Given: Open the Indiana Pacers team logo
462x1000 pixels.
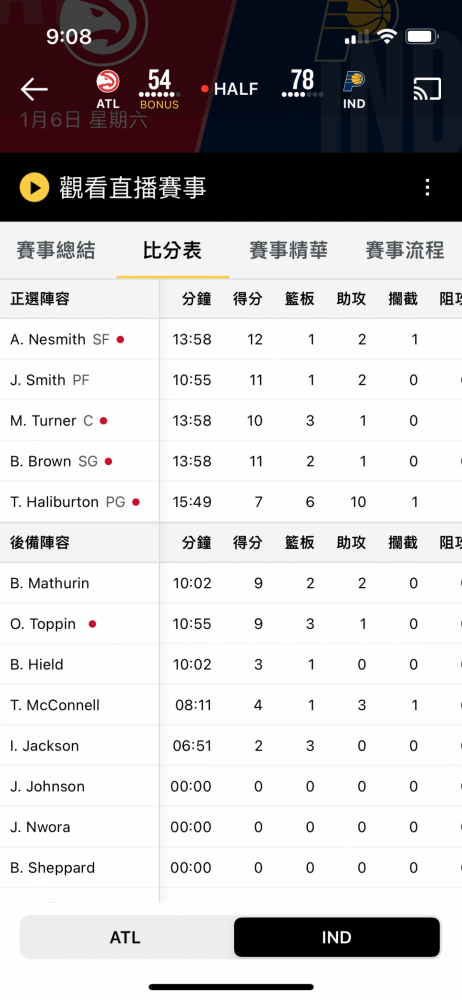Looking at the screenshot, I should point(354,82).
